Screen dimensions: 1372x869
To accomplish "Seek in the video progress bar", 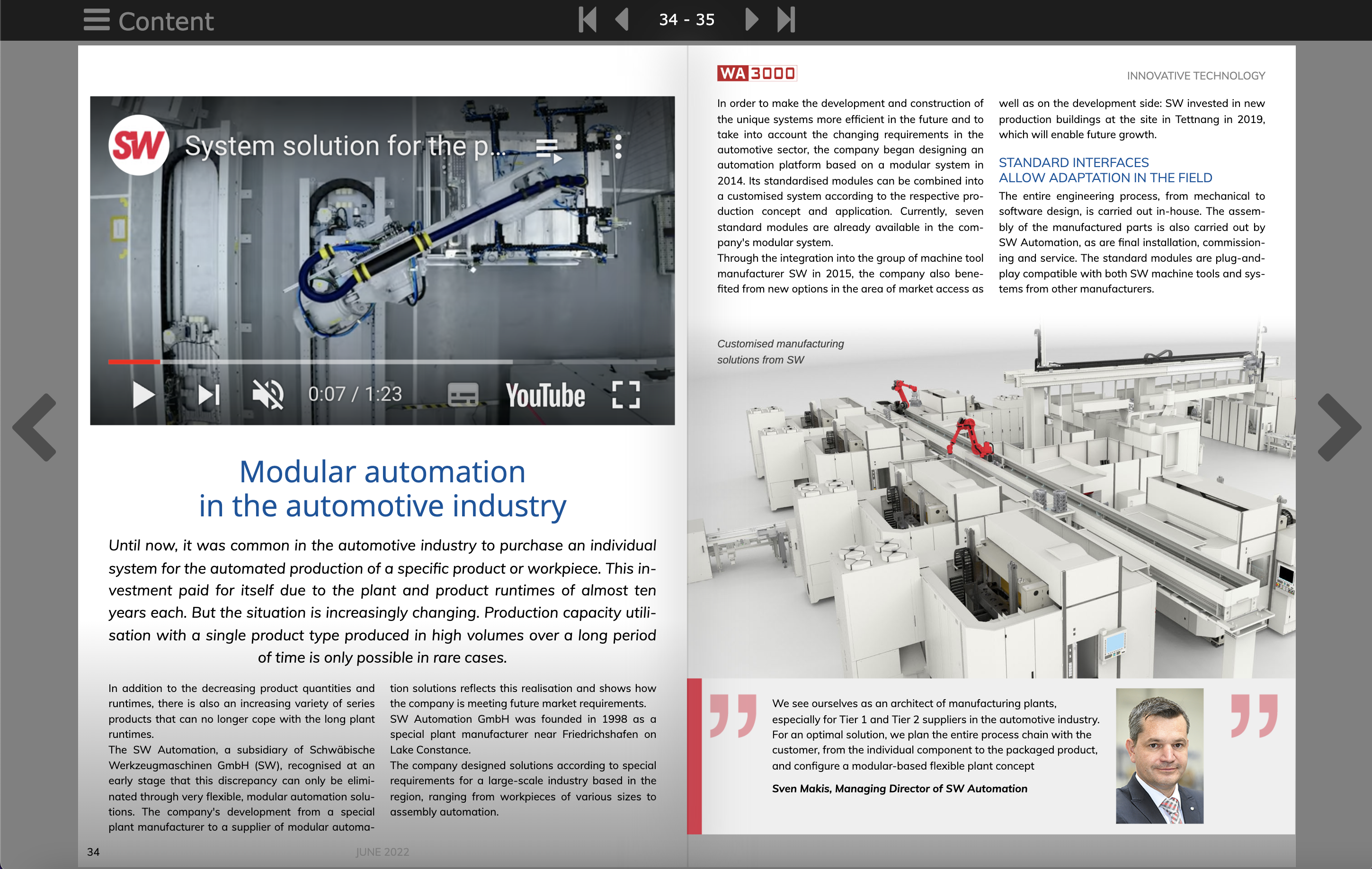I will 382,362.
